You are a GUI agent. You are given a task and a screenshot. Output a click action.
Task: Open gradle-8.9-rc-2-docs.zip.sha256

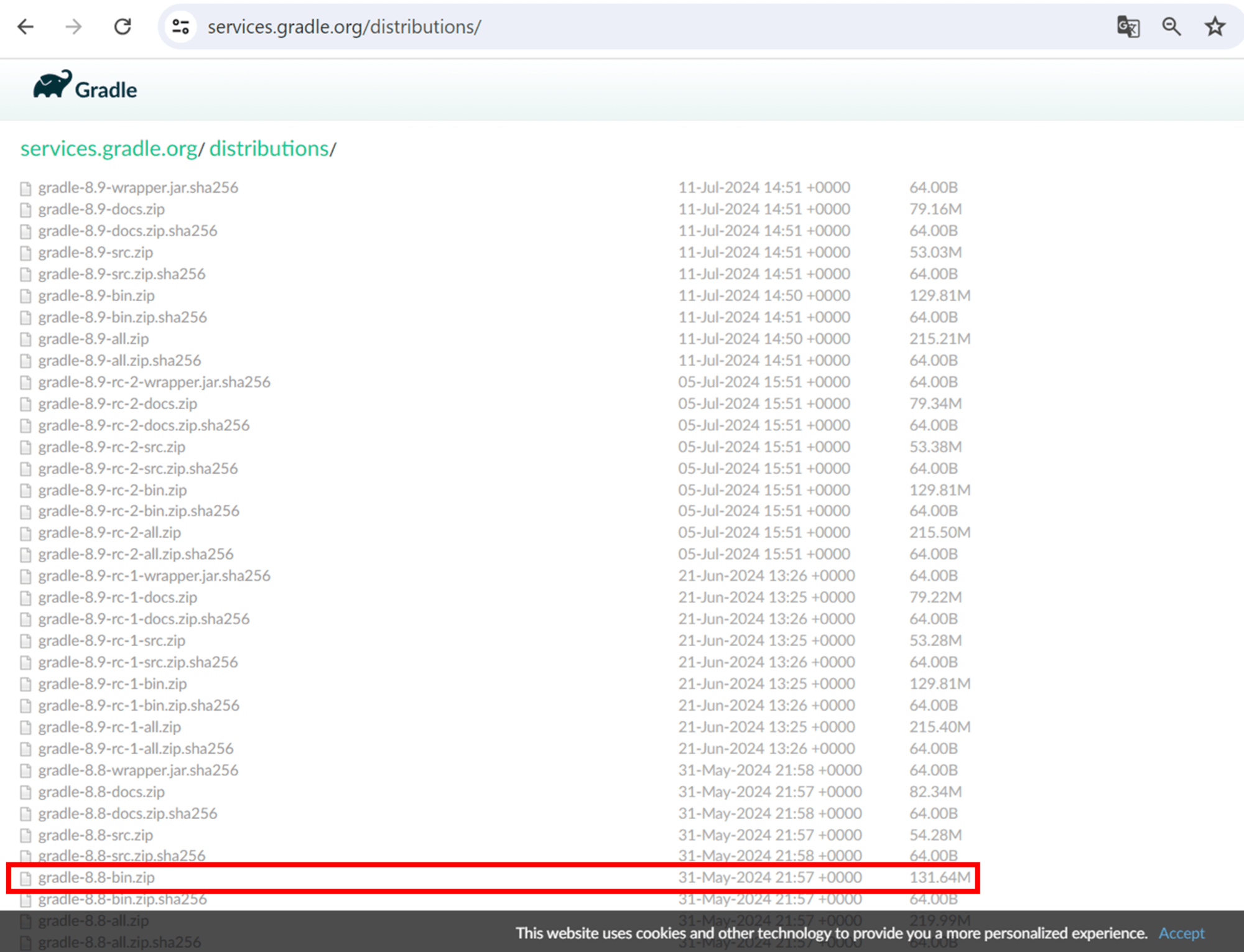(144, 425)
